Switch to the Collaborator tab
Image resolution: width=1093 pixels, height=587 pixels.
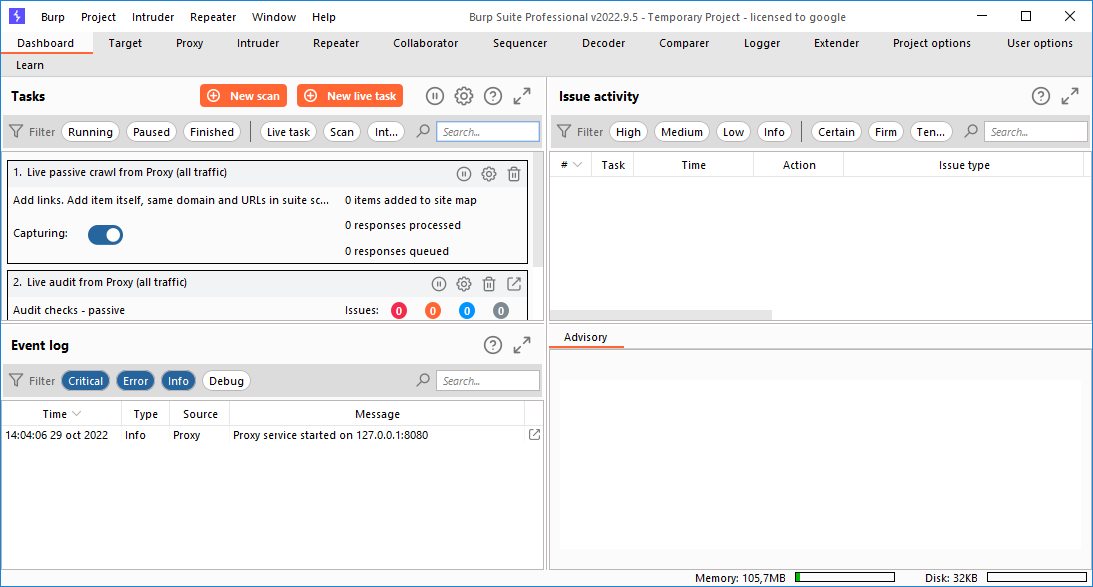425,43
